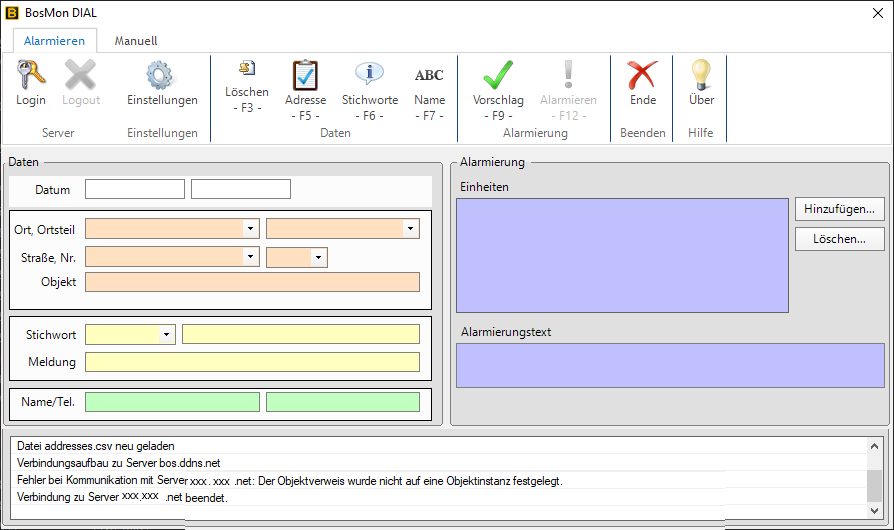The width and height of the screenshot is (894, 530).
Task: Click Löschen F3 icon
Action: coord(246,68)
